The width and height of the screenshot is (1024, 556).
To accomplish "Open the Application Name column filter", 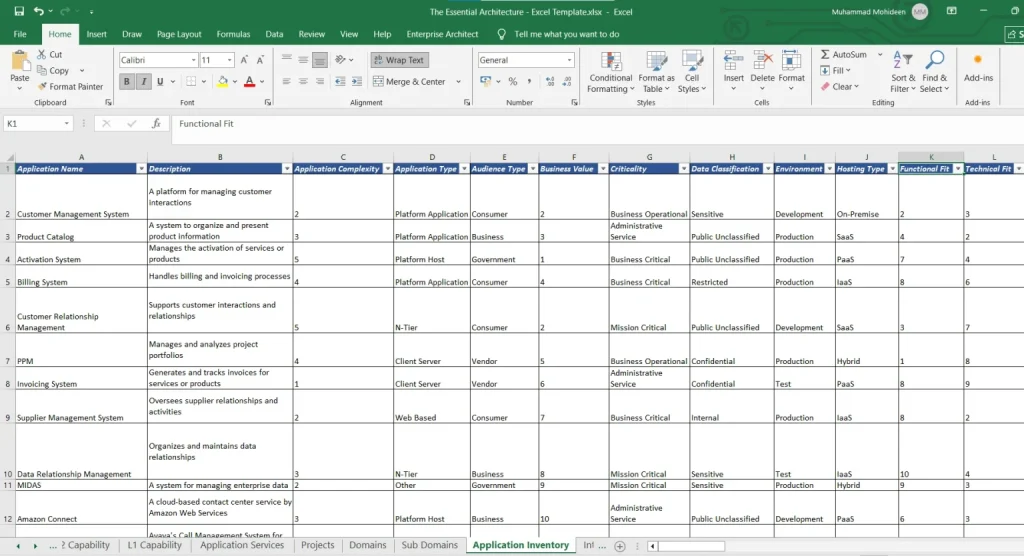I will point(141,169).
